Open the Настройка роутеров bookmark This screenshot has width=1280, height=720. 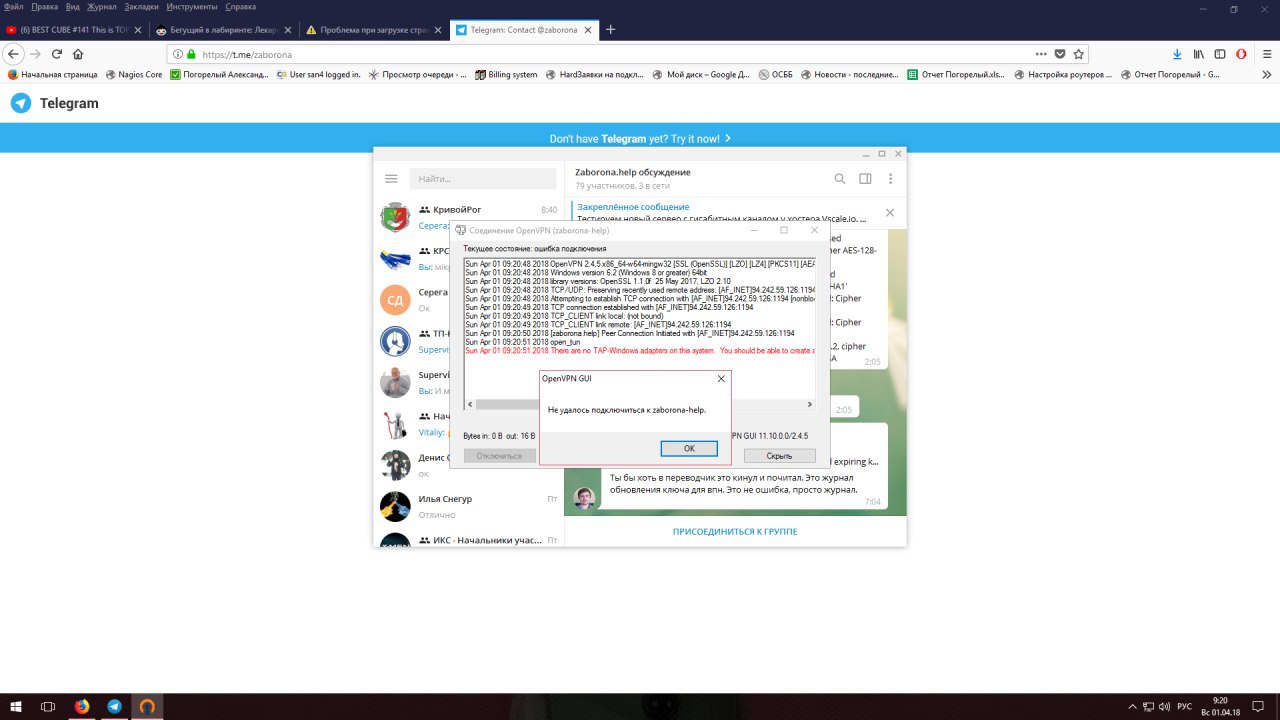tap(1063, 74)
